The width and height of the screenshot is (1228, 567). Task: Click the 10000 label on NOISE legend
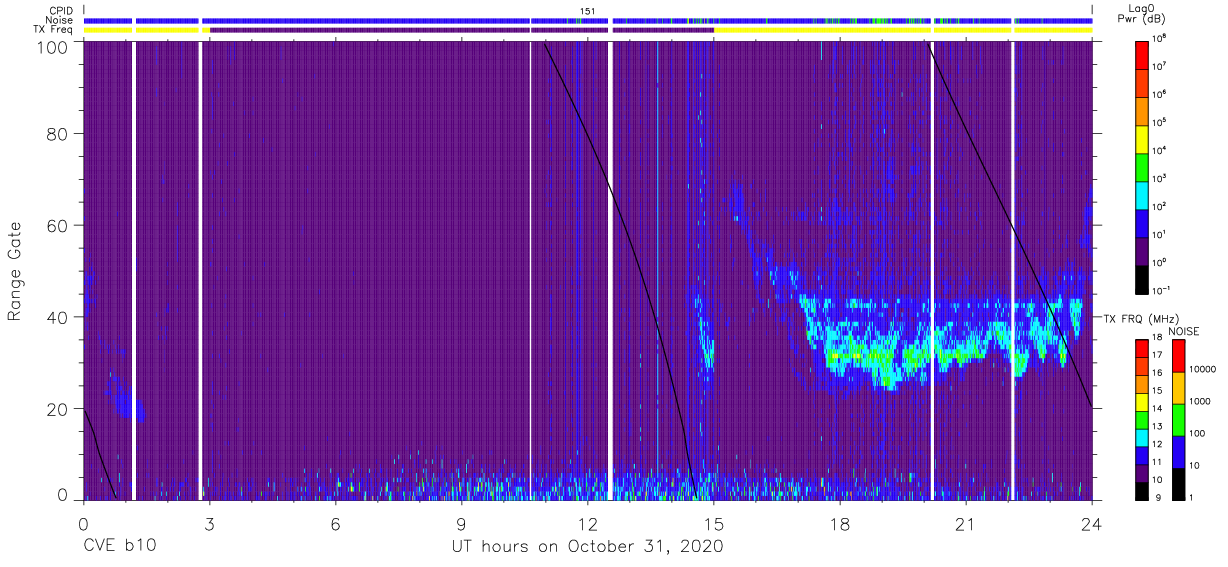click(x=1202, y=369)
